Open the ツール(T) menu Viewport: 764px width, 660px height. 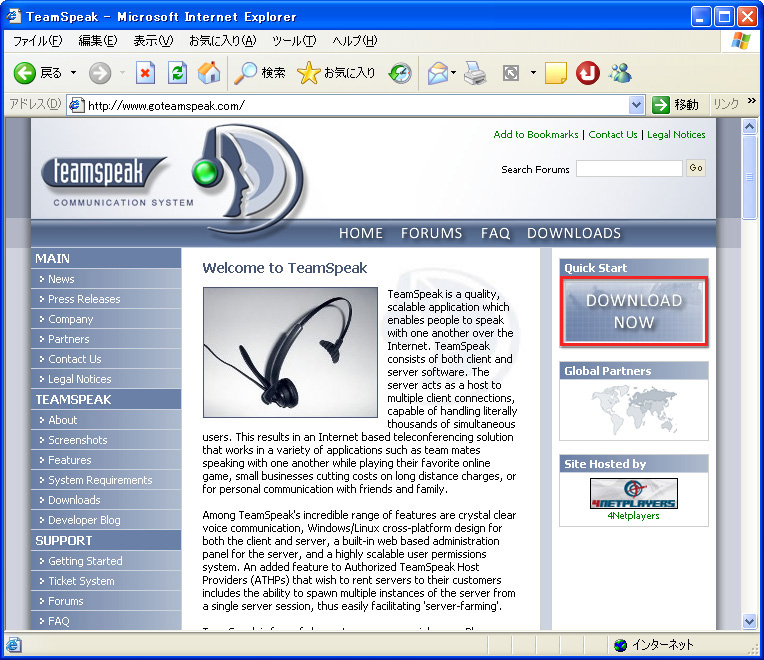pos(294,41)
